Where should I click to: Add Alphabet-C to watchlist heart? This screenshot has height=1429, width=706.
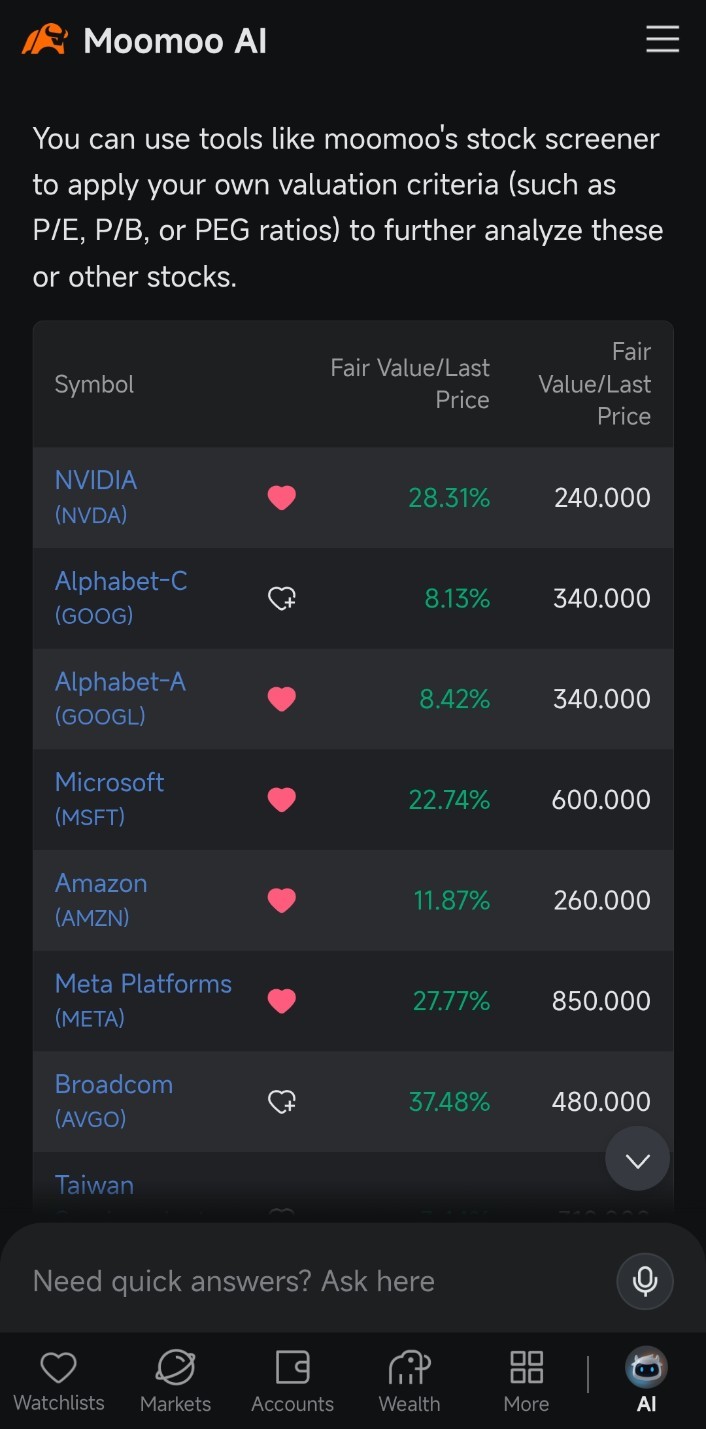[x=282, y=599]
